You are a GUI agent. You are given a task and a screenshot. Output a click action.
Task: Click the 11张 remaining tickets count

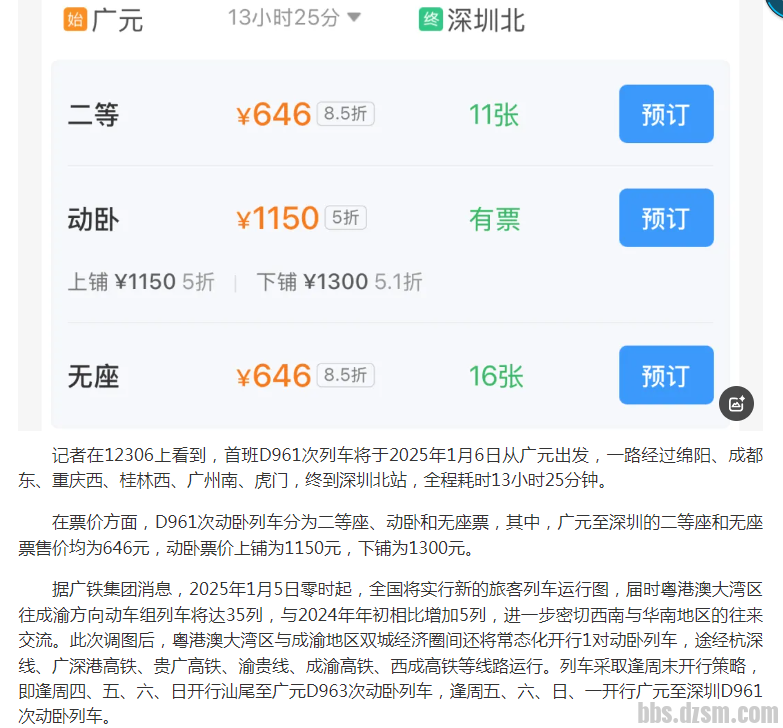[x=493, y=115]
